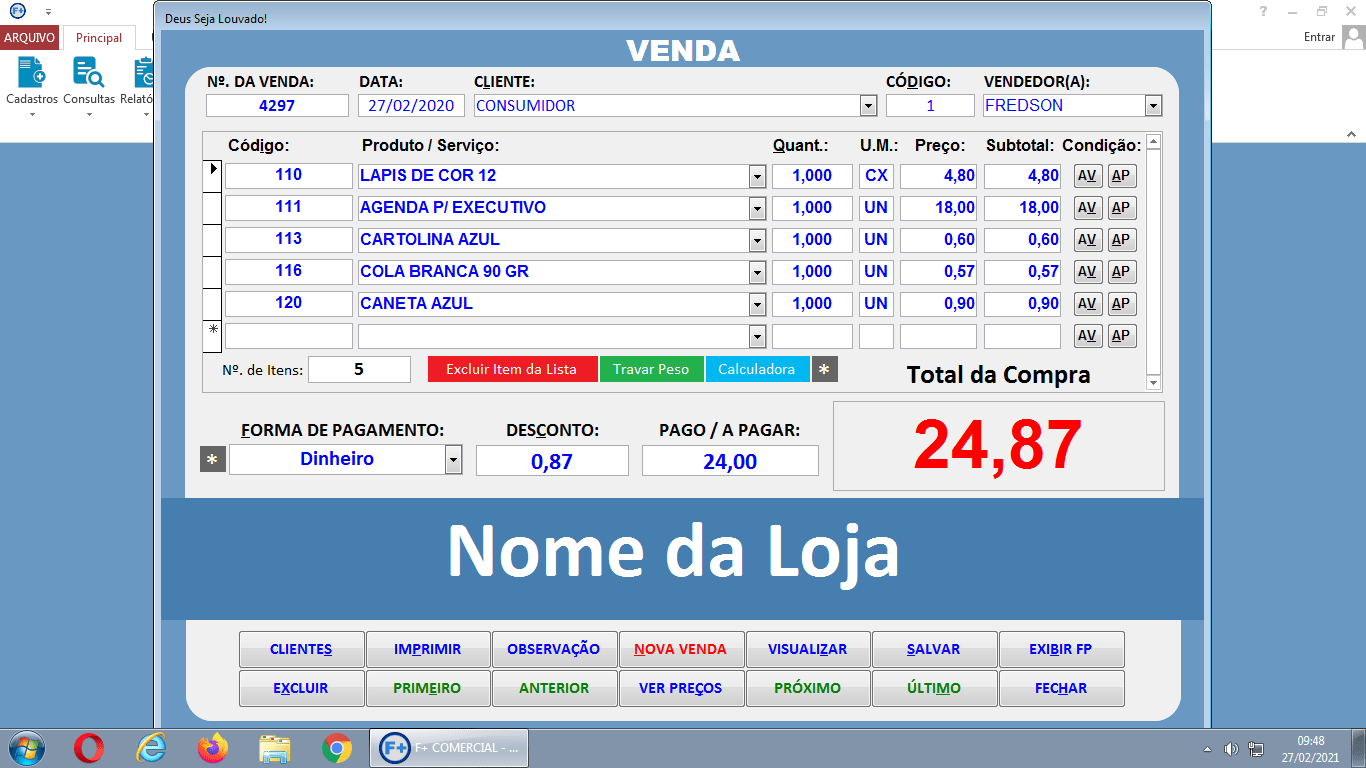Image resolution: width=1366 pixels, height=768 pixels.
Task: Start a NOVA VENDA
Action: click(681, 648)
